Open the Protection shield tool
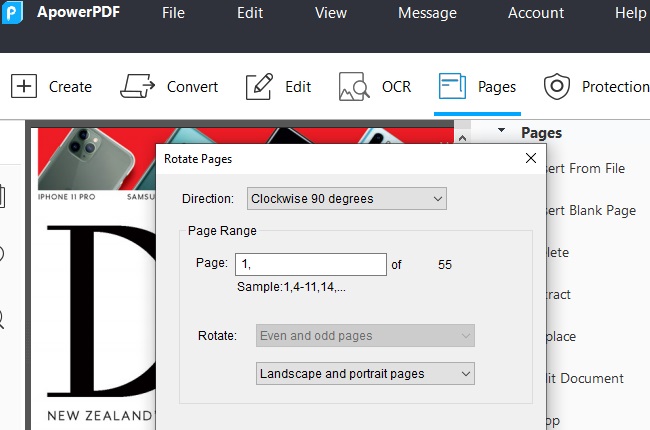The height and width of the screenshot is (430, 650). coord(556,87)
